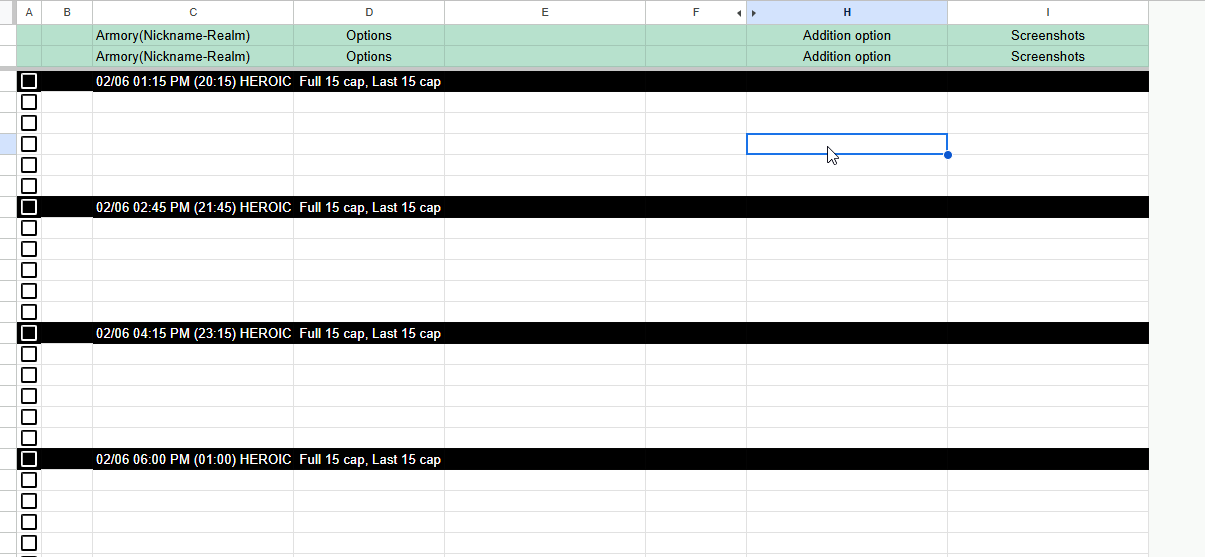This screenshot has height=557, width=1205.
Task: Select the highlighted column H header
Action: [x=847, y=12]
